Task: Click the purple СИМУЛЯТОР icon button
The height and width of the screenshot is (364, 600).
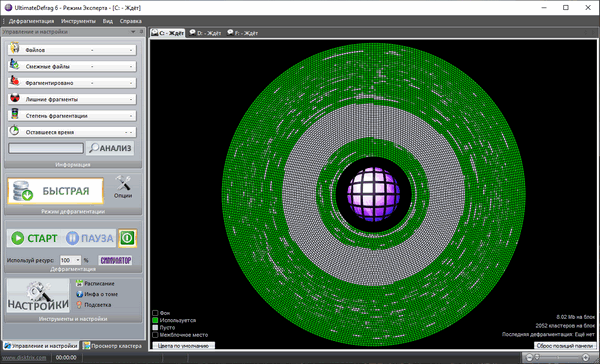Action: point(116,260)
